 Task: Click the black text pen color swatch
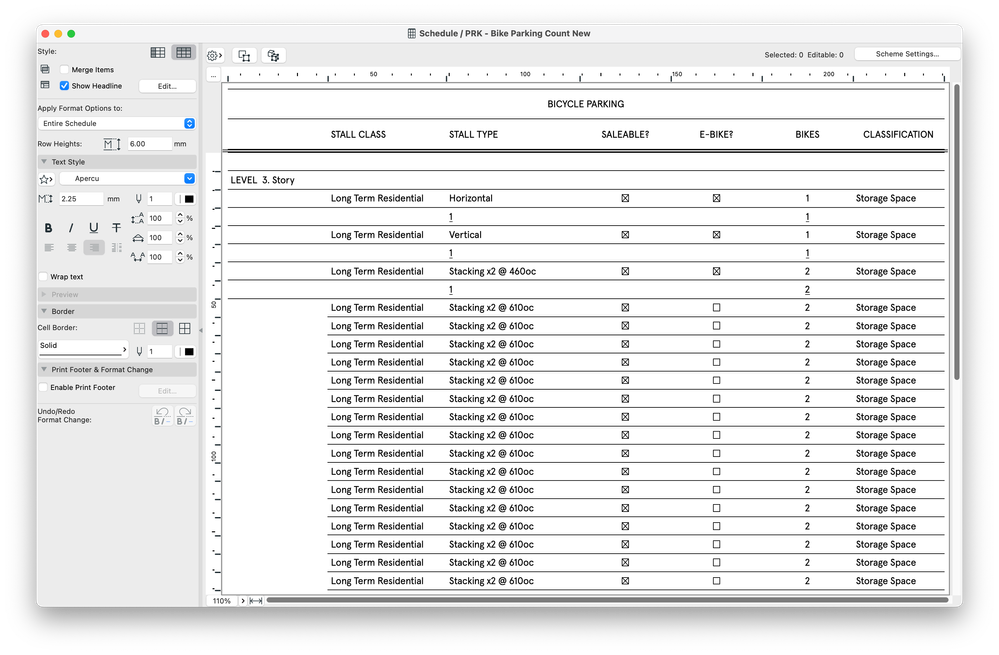click(189, 199)
